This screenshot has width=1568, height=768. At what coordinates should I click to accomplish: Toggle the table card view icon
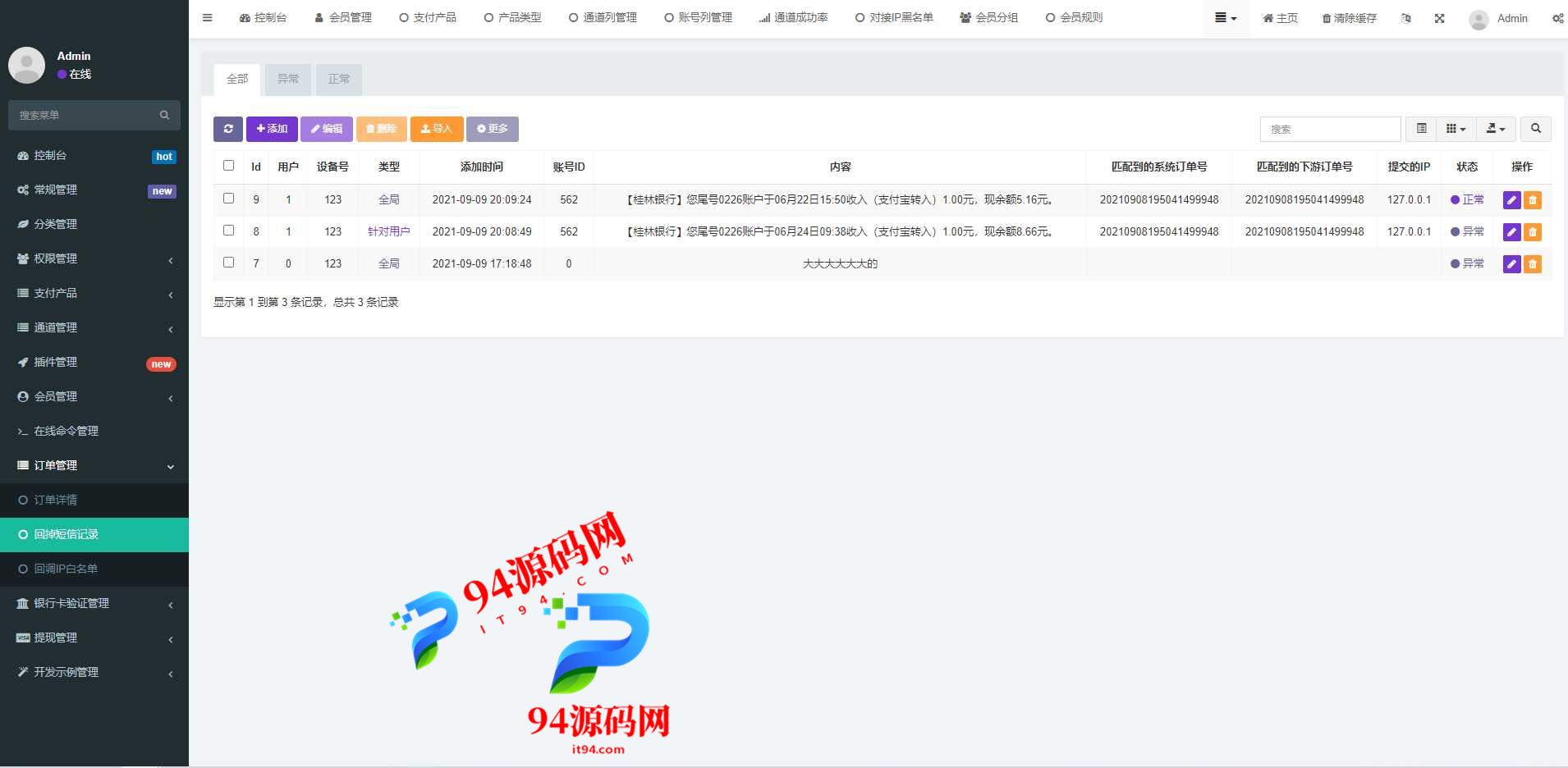click(1422, 129)
